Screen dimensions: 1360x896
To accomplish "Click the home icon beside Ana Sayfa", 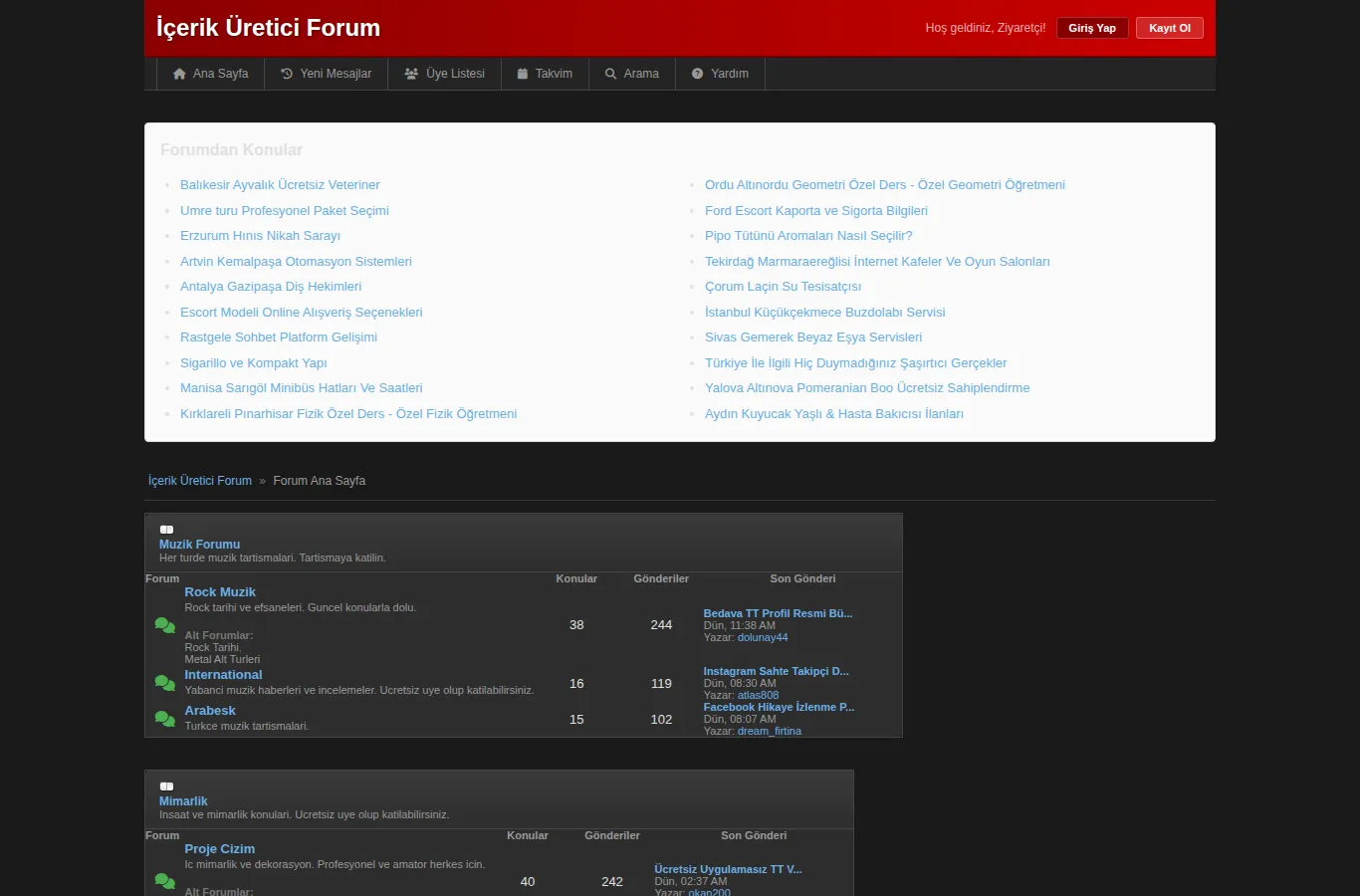I will 179,74.
